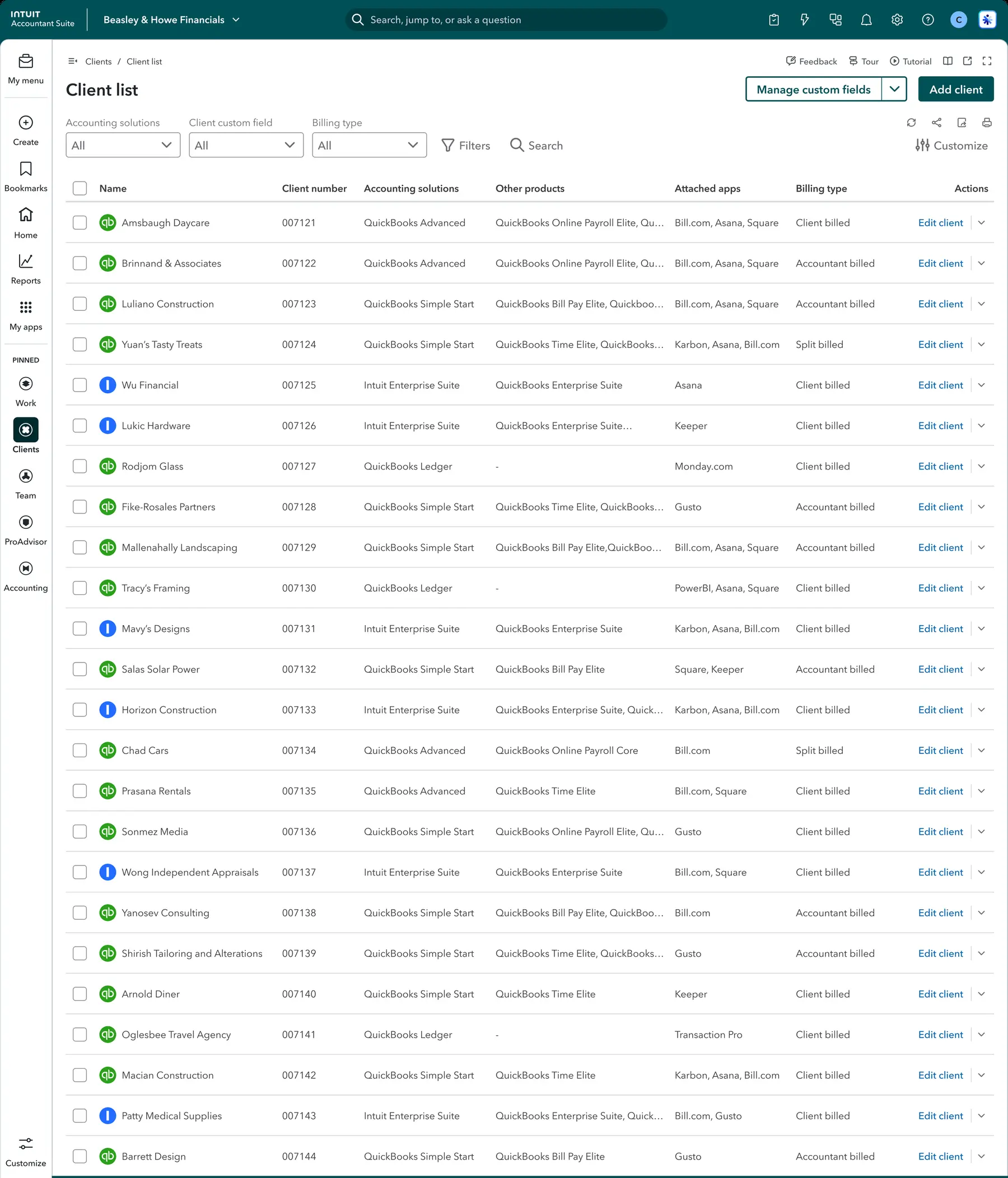The image size is (1008, 1178).
Task: Open the Intuit Assist sparkle icon
Action: coord(987,20)
